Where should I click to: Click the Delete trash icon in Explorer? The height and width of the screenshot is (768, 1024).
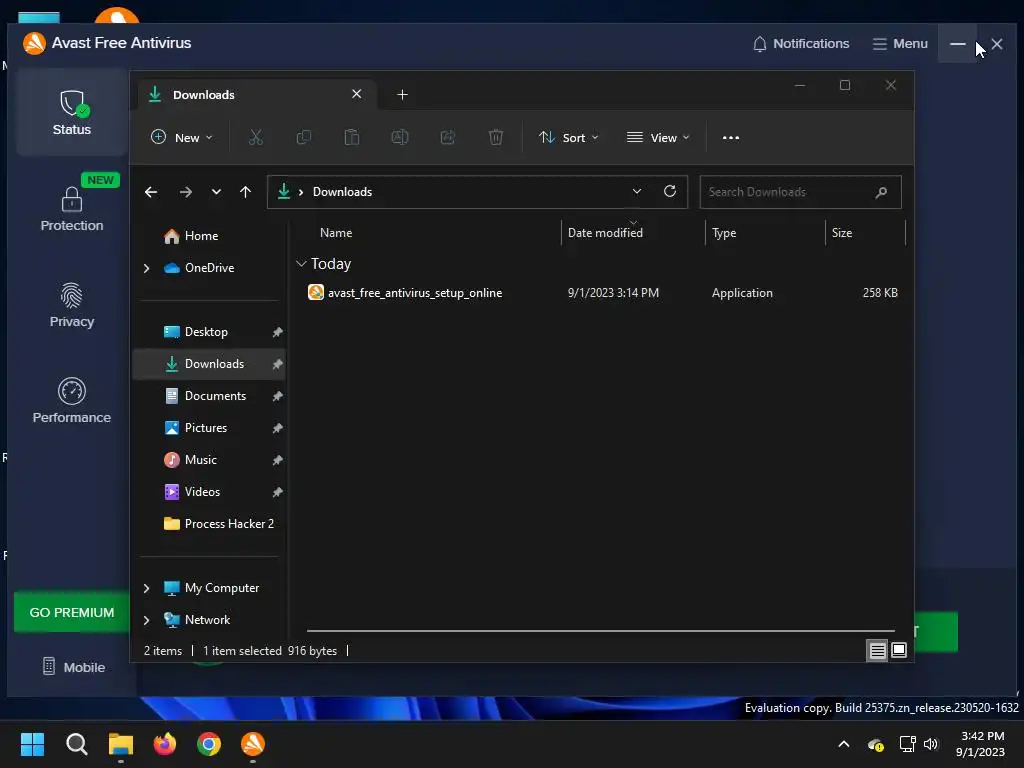point(496,138)
